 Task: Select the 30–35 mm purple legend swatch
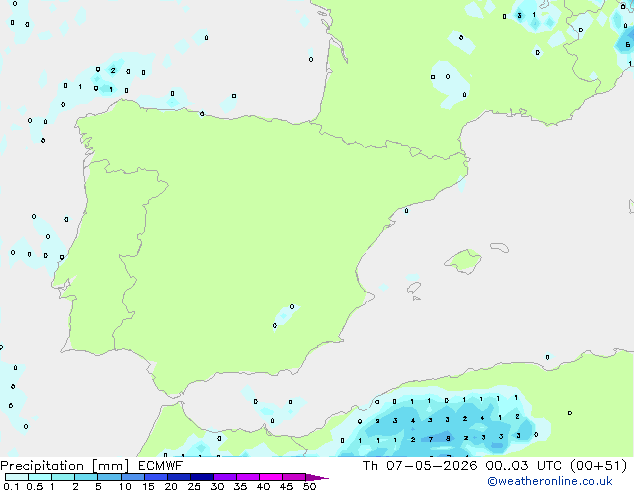tap(224, 477)
